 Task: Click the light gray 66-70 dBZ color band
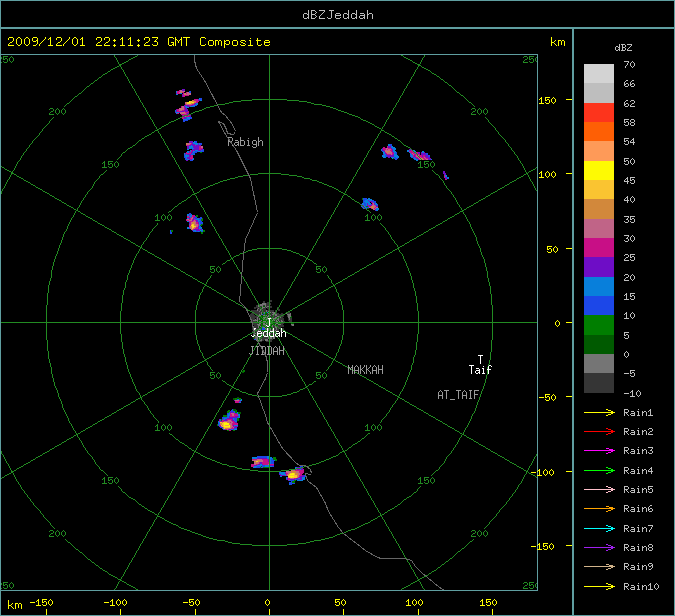pyautogui.click(x=599, y=74)
